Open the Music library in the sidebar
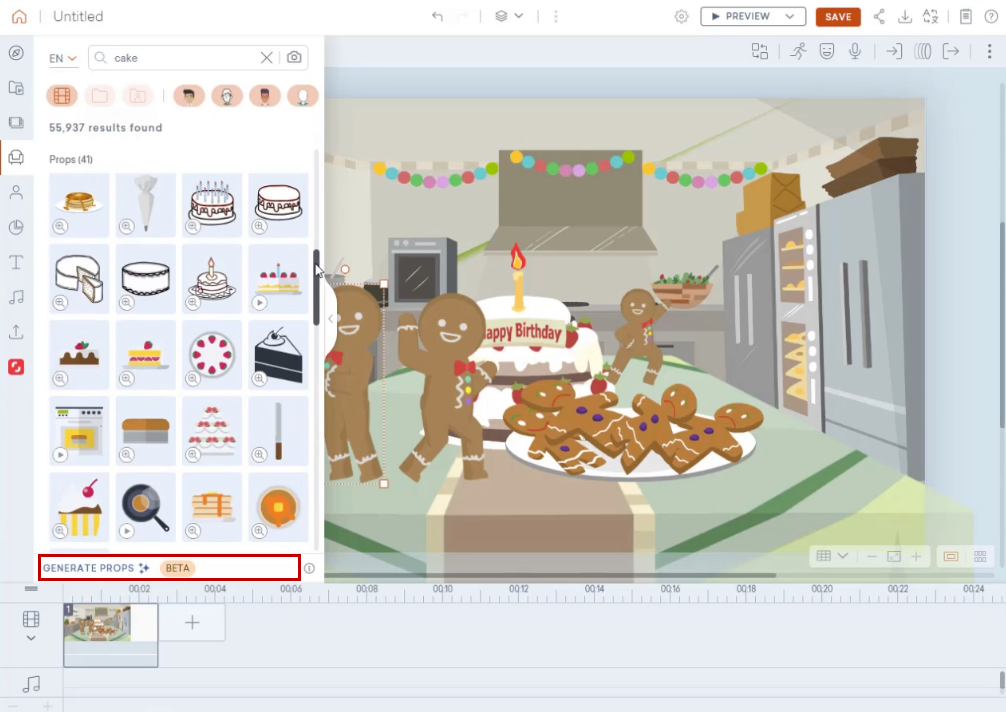Image resolution: width=1006 pixels, height=712 pixels. click(x=17, y=297)
